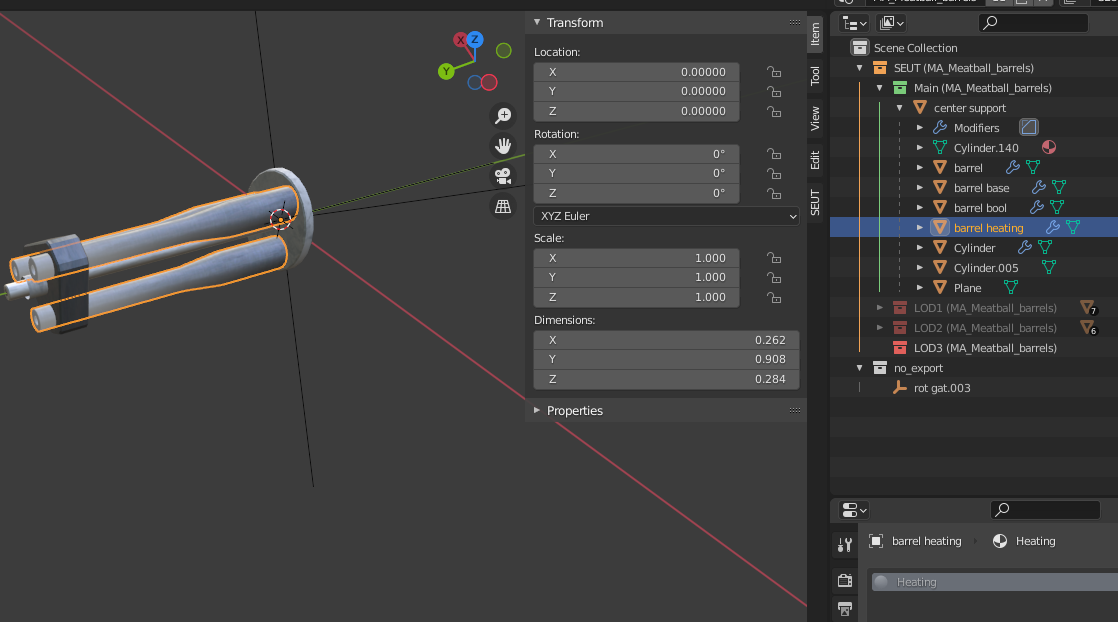Lock Rotation Z with padlock icon
The width and height of the screenshot is (1118, 622).
point(774,193)
